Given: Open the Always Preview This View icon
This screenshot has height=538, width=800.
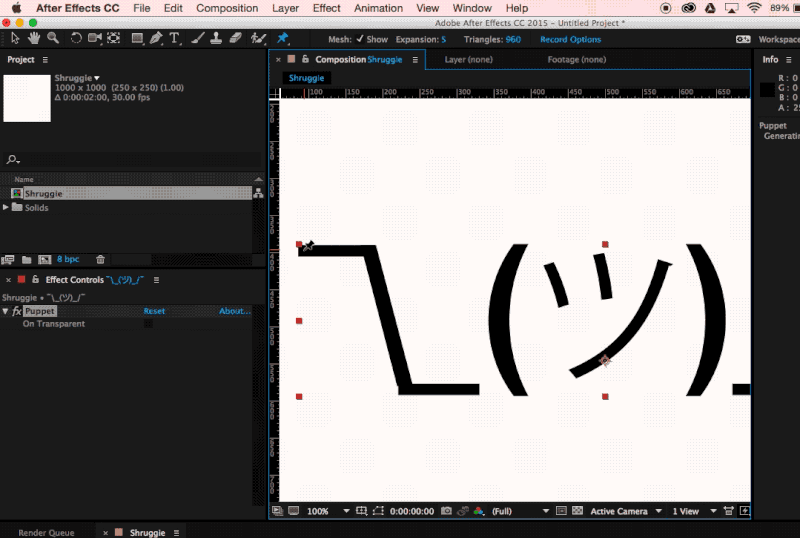Looking at the screenshot, I should pyautogui.click(x=277, y=511).
